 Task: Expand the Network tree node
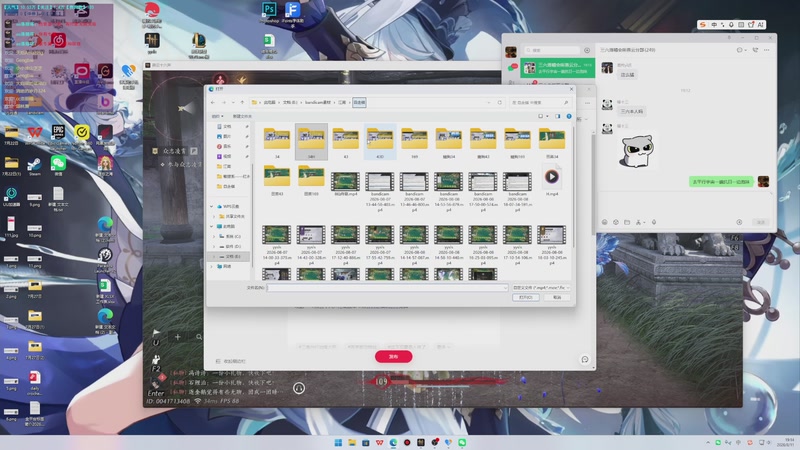(x=212, y=266)
